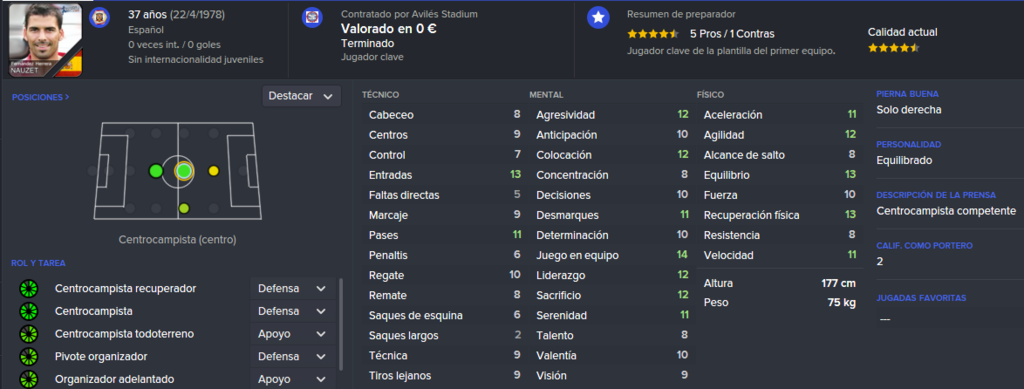Screen dimensions: 1024x389
Task: Open the Destacar dropdown
Action: click(302, 96)
